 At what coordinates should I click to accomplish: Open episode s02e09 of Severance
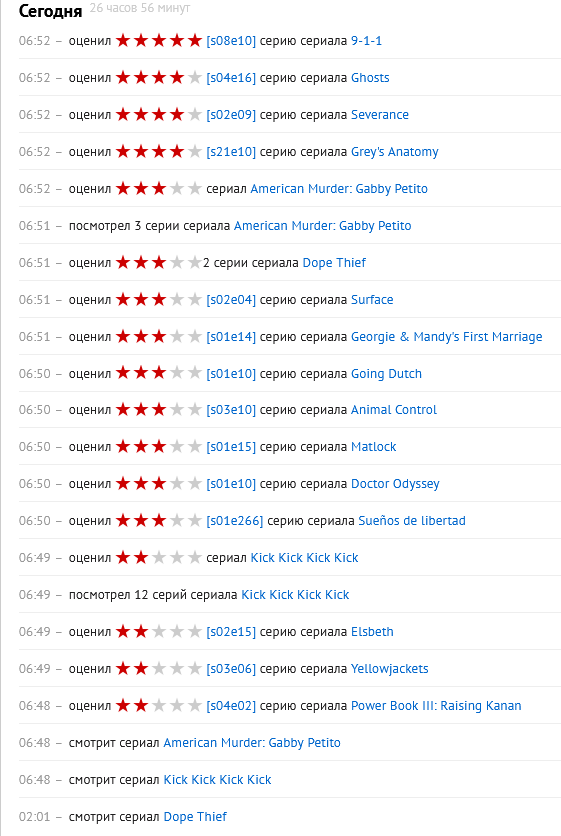tap(231, 115)
